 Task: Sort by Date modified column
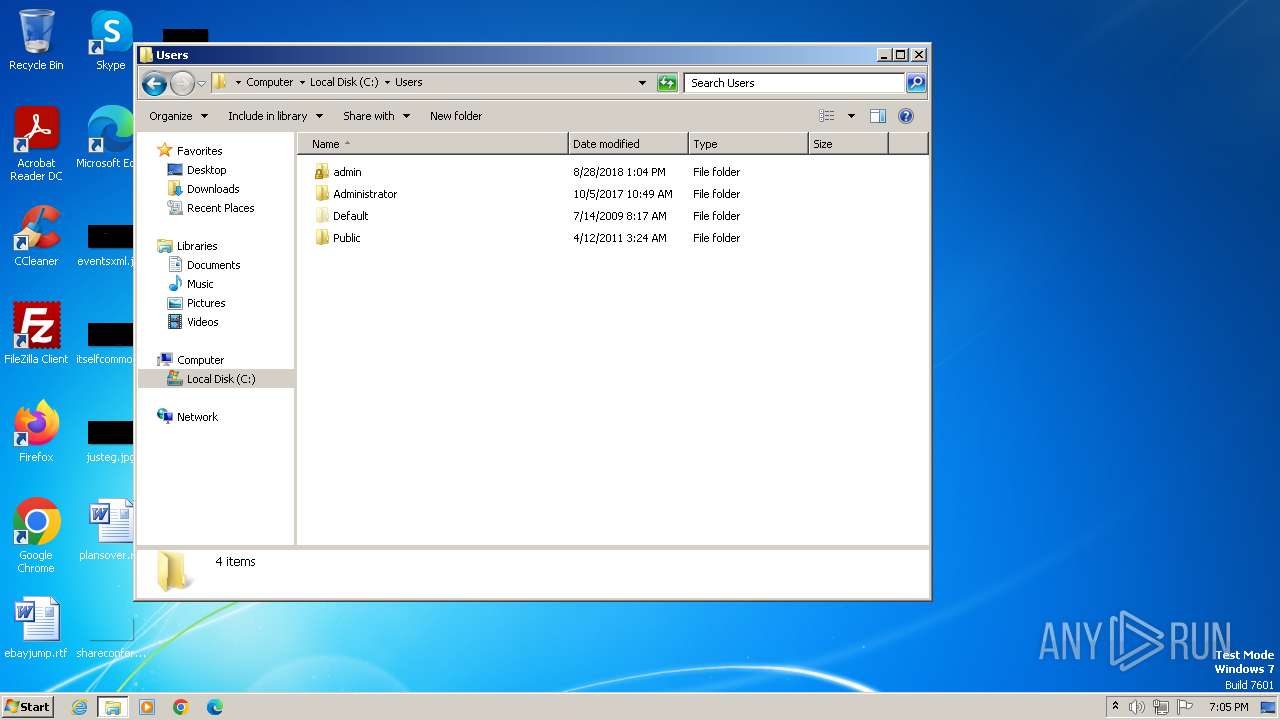[x=628, y=144]
